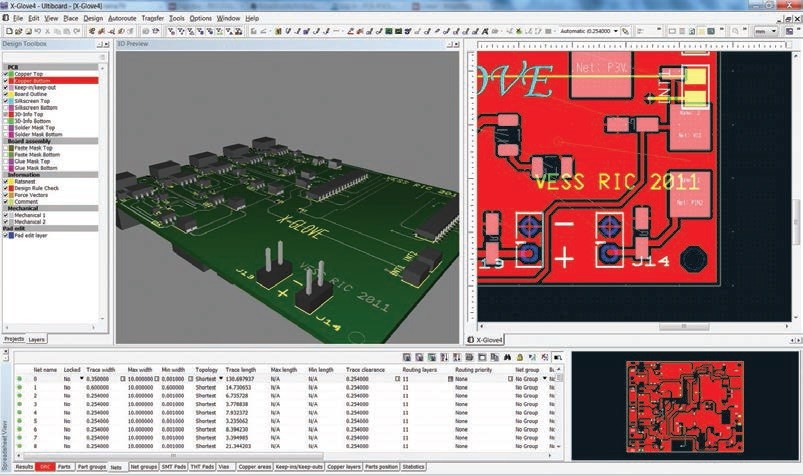Click the first icon in the spreadsheet toolbar

click(x=408, y=357)
